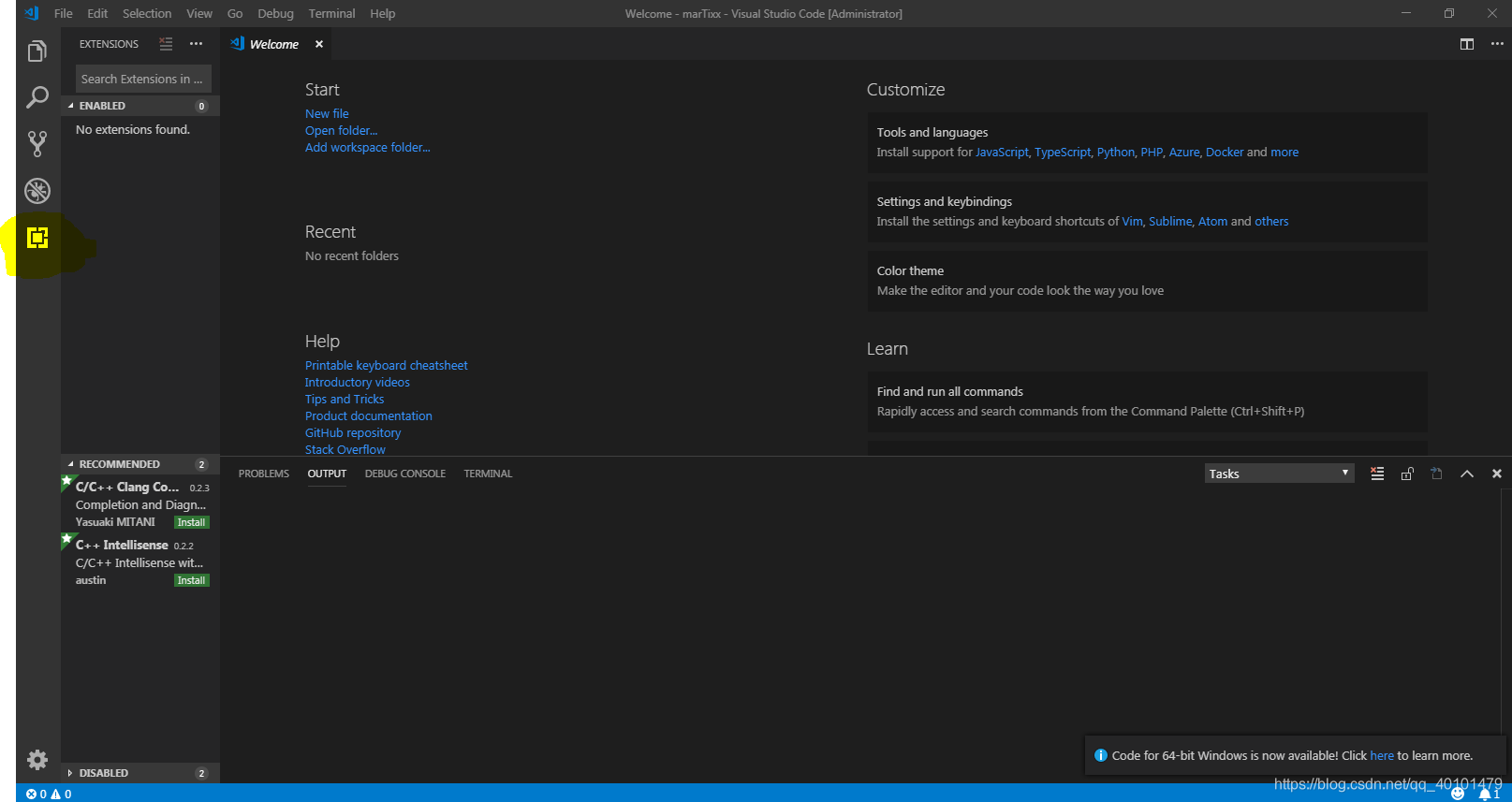Open feedback smiley in status bar

coord(1458,794)
